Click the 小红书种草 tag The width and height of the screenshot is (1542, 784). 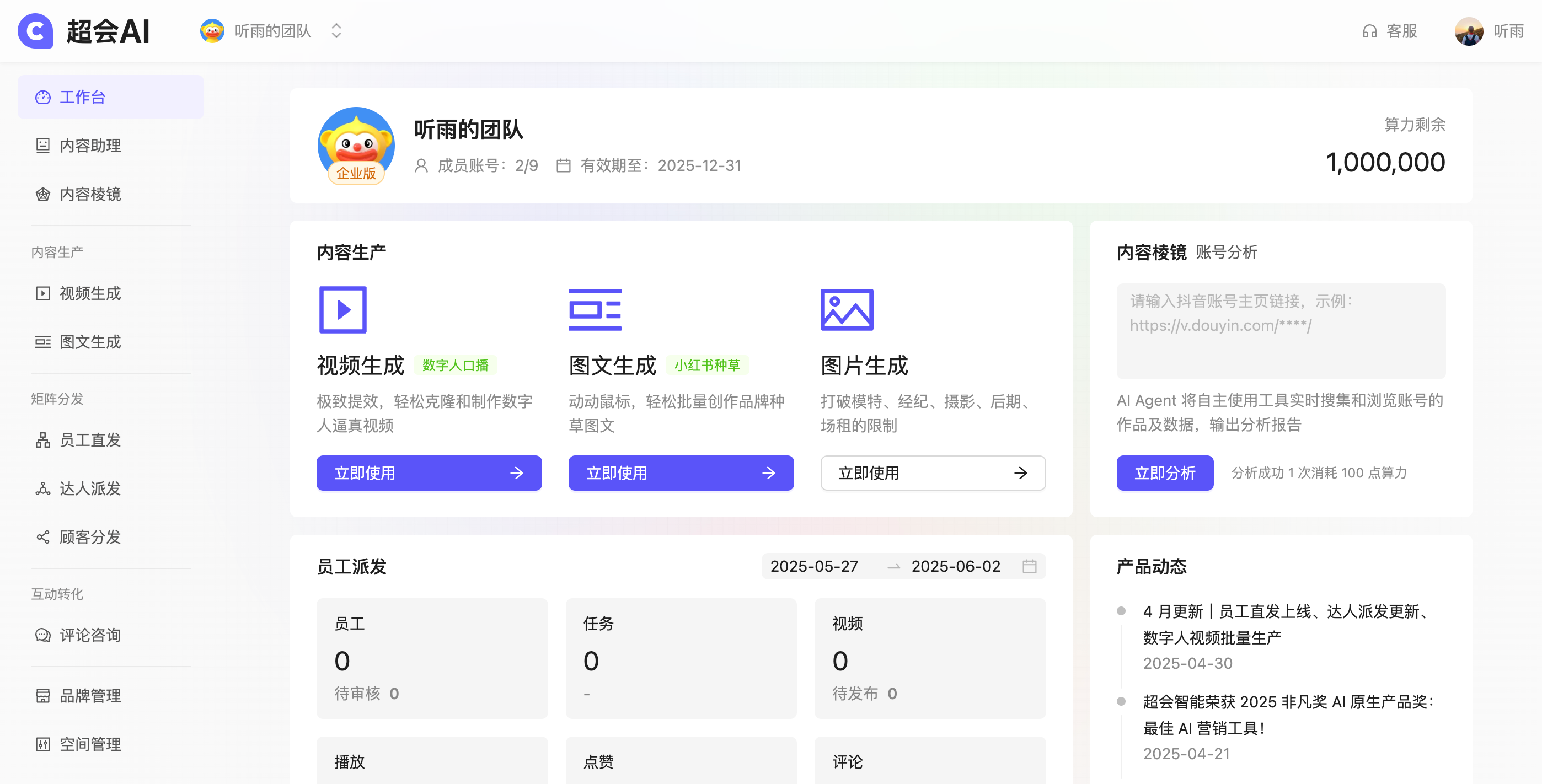click(708, 365)
